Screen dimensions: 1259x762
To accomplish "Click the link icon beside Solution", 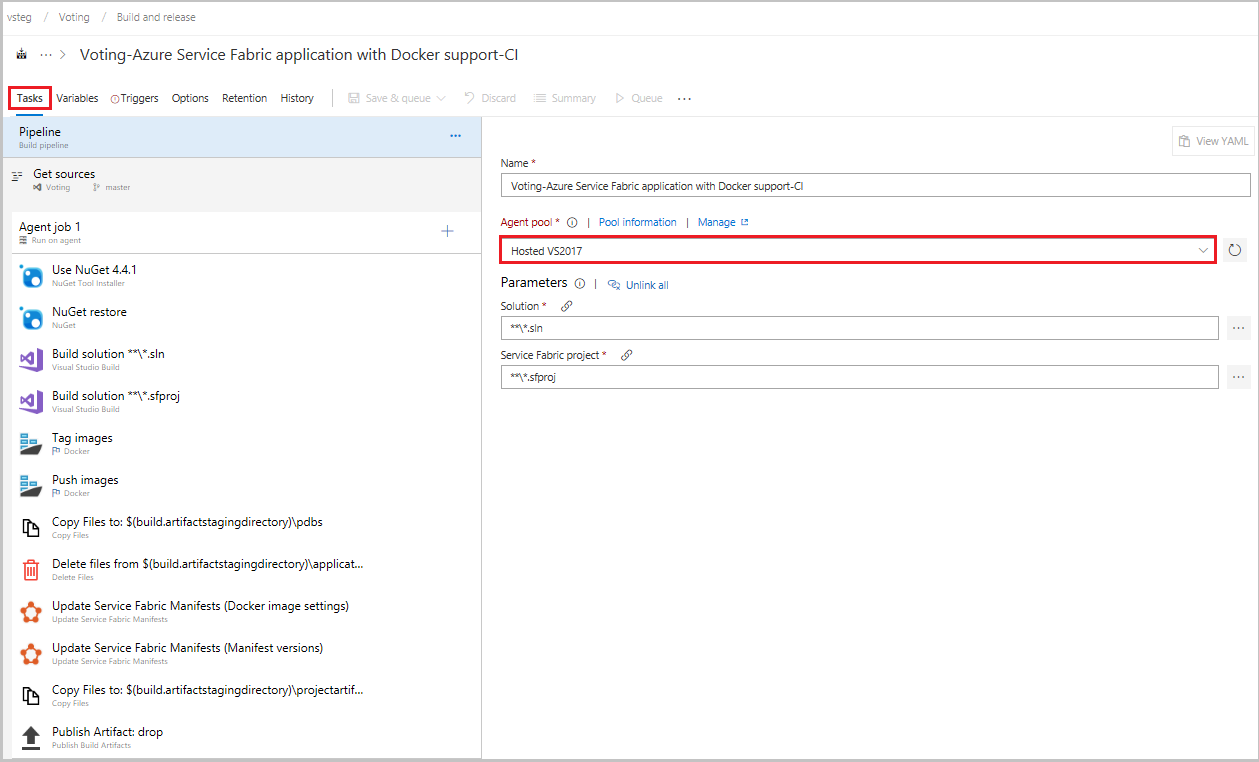I will point(566,306).
